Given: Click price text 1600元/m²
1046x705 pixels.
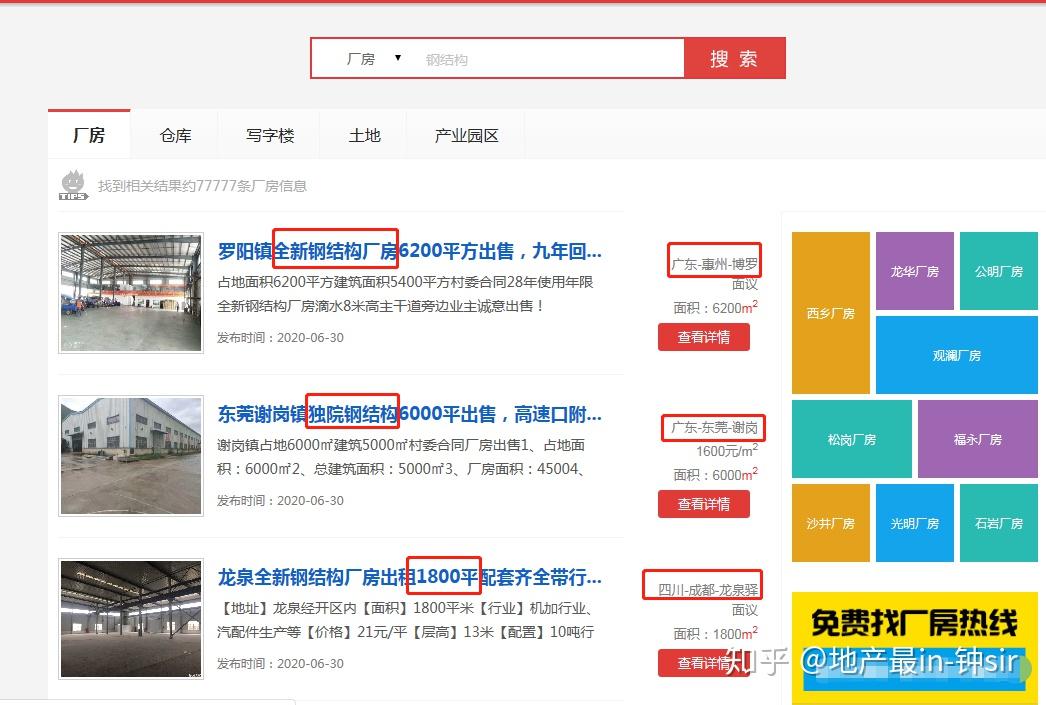Looking at the screenshot, I should 726,451.
